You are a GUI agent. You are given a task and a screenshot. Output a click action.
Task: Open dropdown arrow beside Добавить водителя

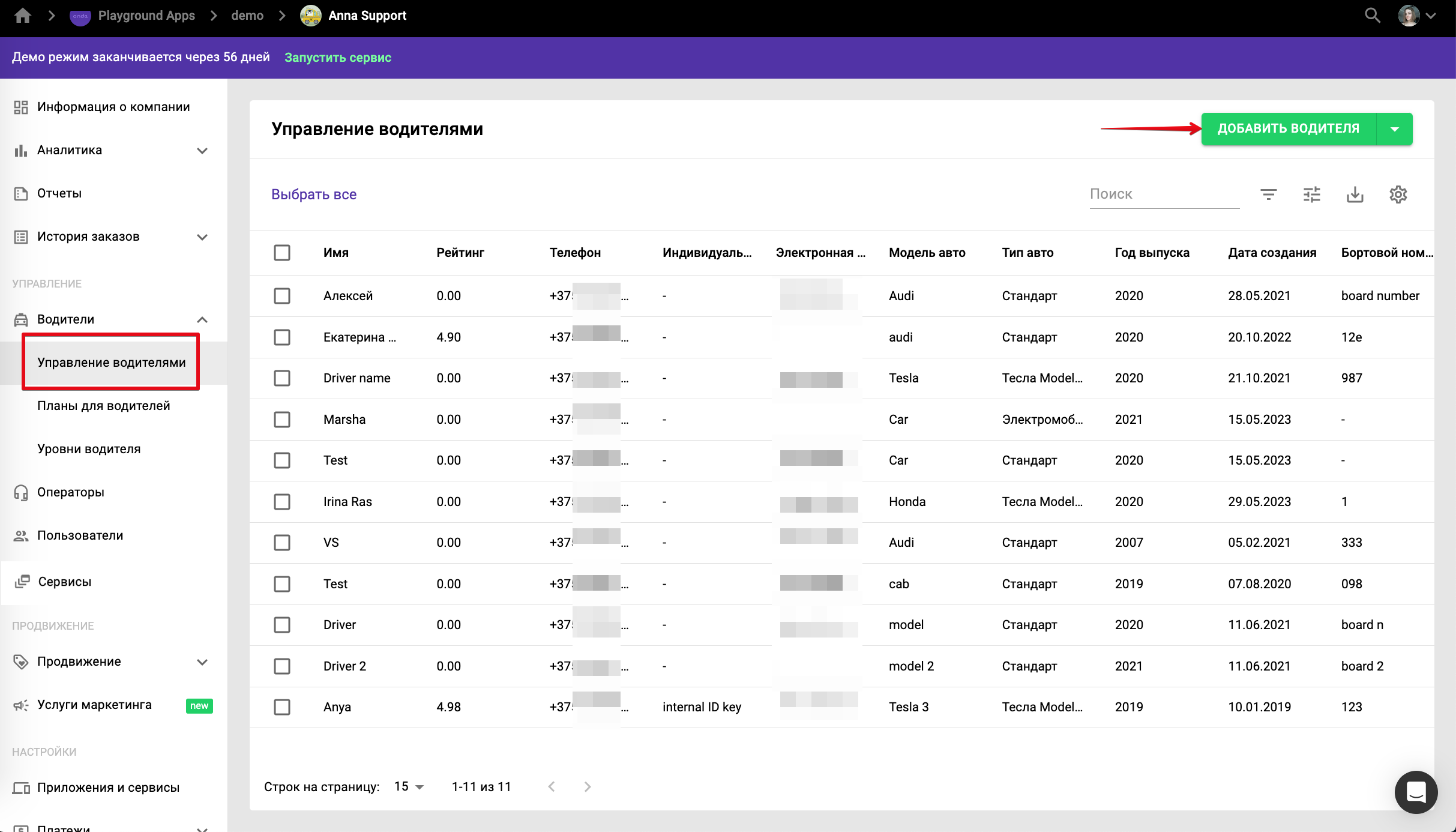pos(1395,129)
